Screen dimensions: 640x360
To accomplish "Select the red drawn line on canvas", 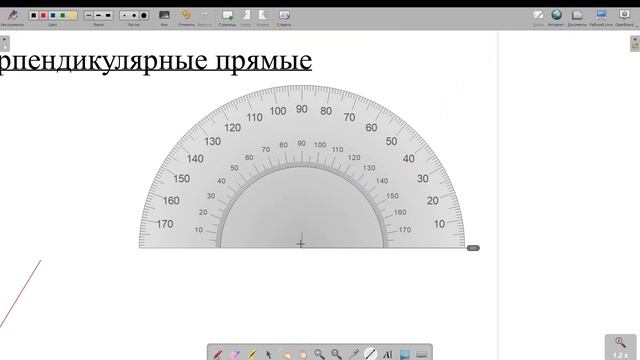I will (20, 293).
